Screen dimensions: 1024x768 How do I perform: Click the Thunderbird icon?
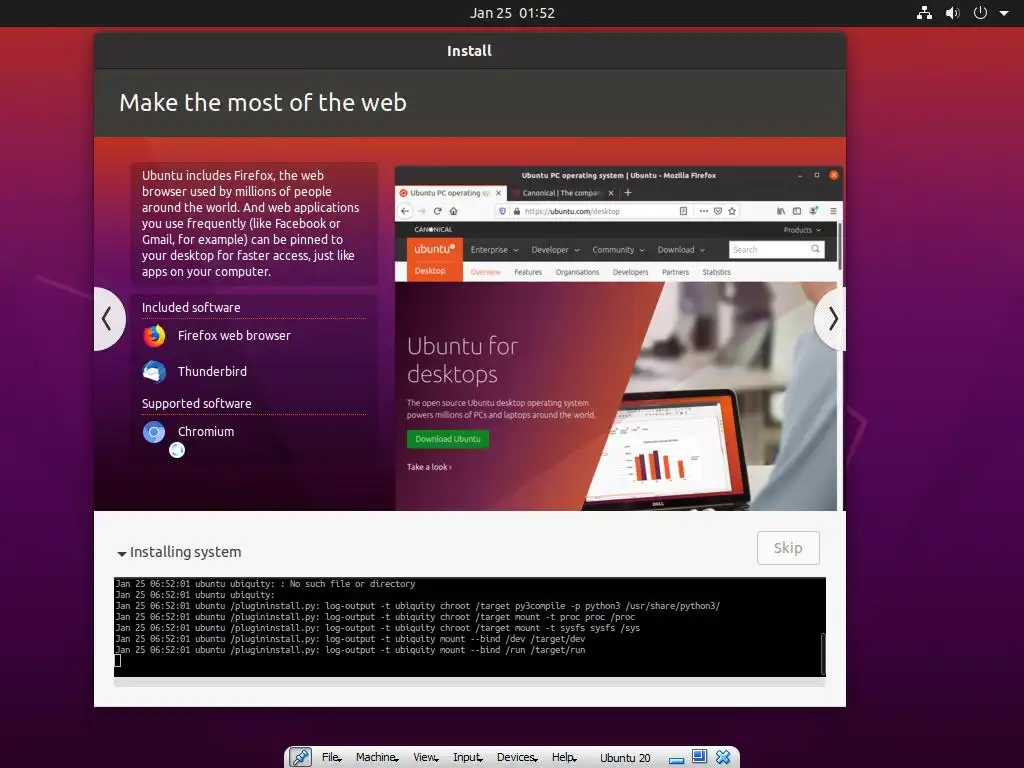click(154, 372)
